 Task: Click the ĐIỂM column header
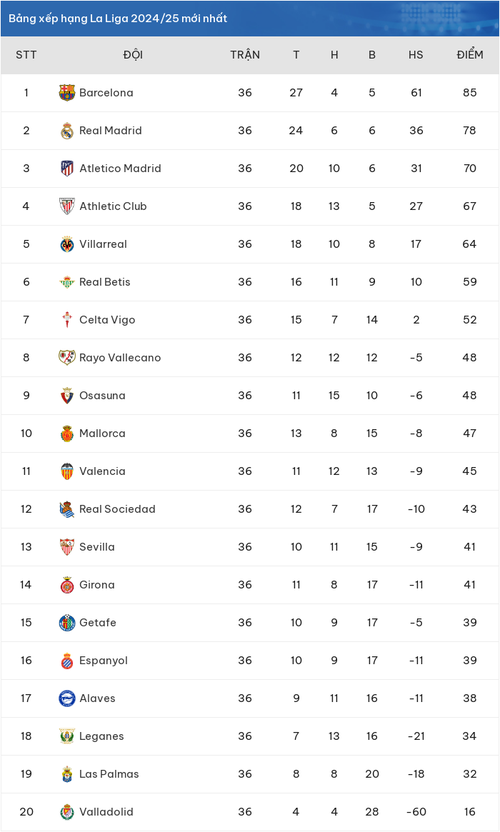point(470,55)
